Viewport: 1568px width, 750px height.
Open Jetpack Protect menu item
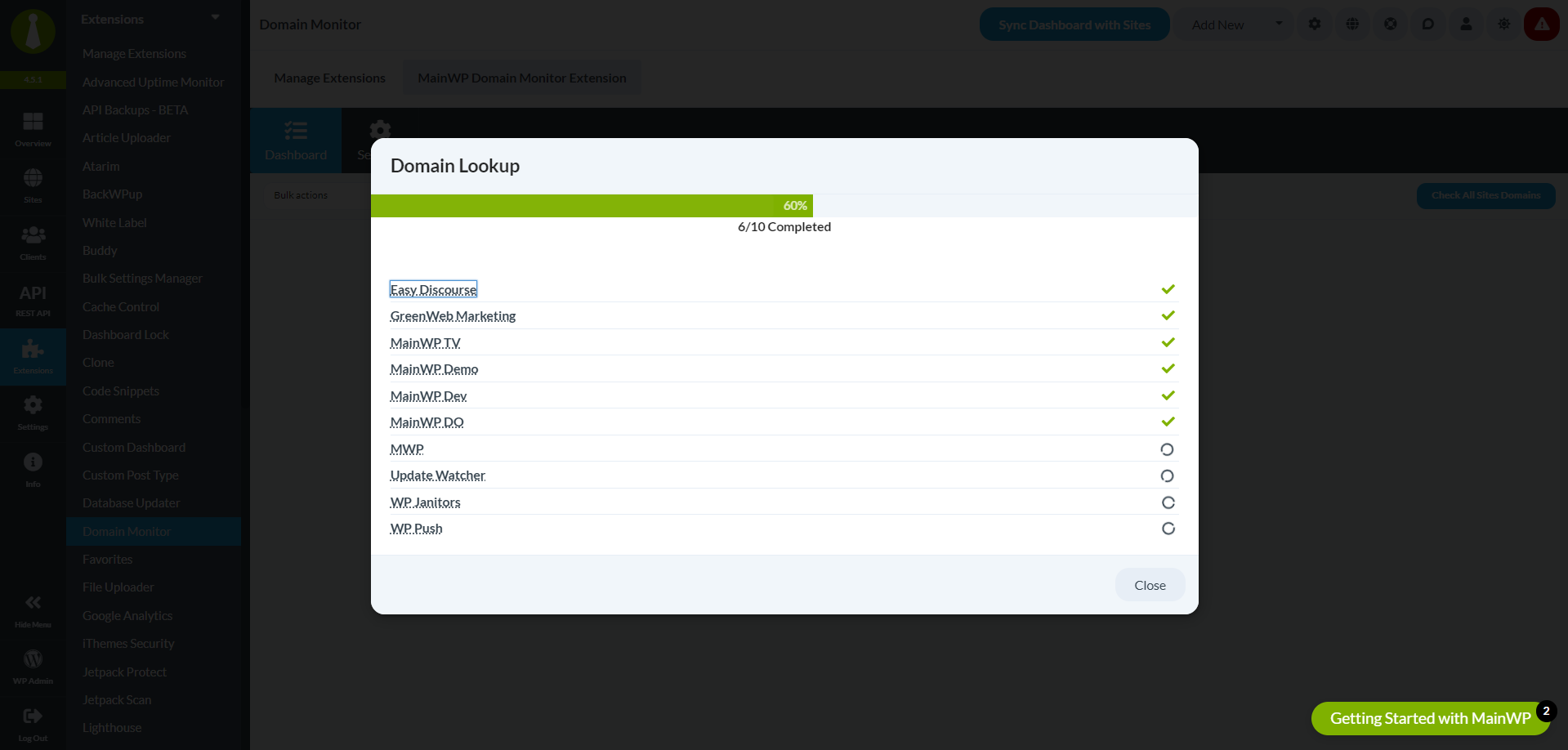point(124,672)
